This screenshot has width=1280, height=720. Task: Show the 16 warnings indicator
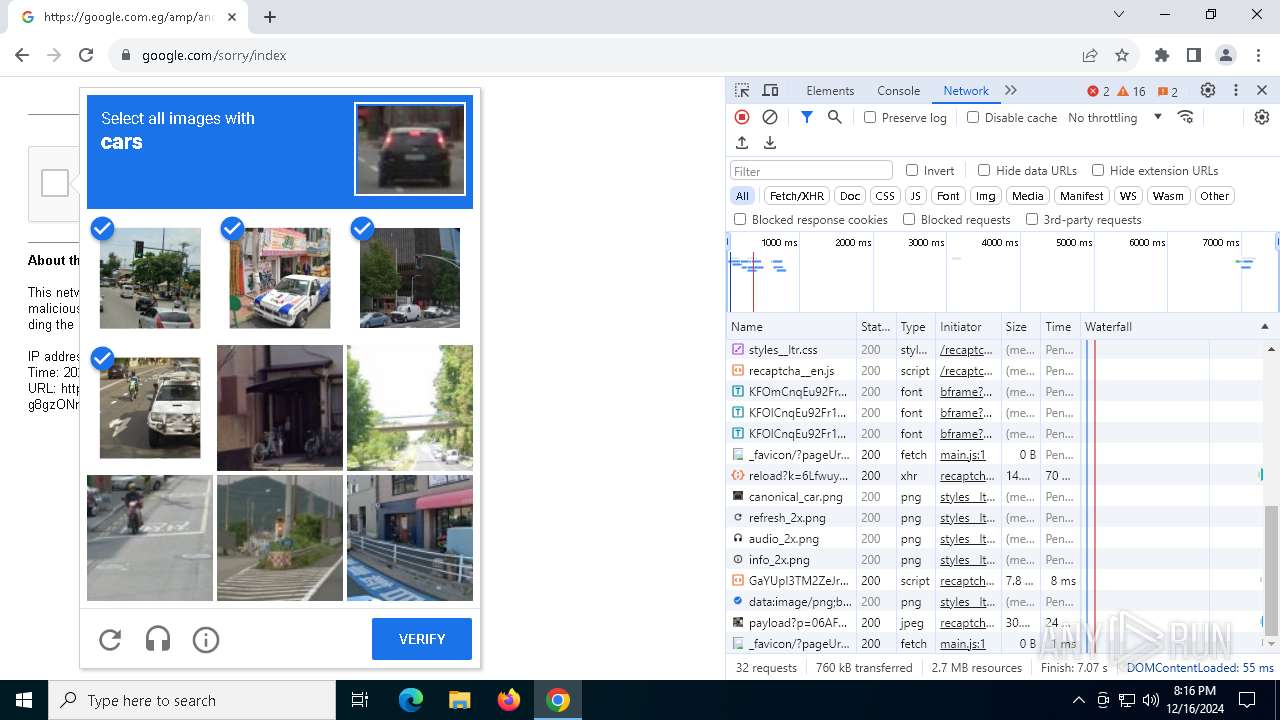click(1132, 91)
